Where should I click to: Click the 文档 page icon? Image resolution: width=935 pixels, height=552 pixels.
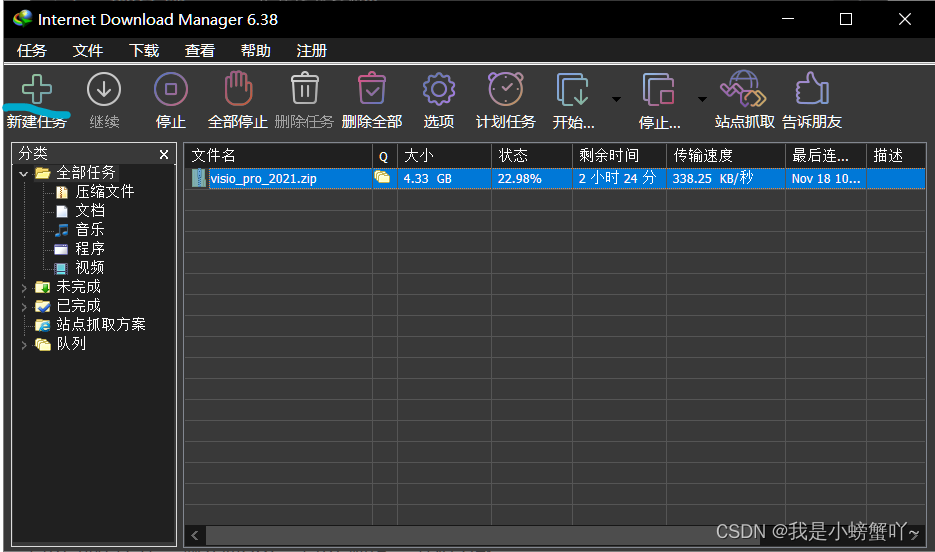(61, 211)
